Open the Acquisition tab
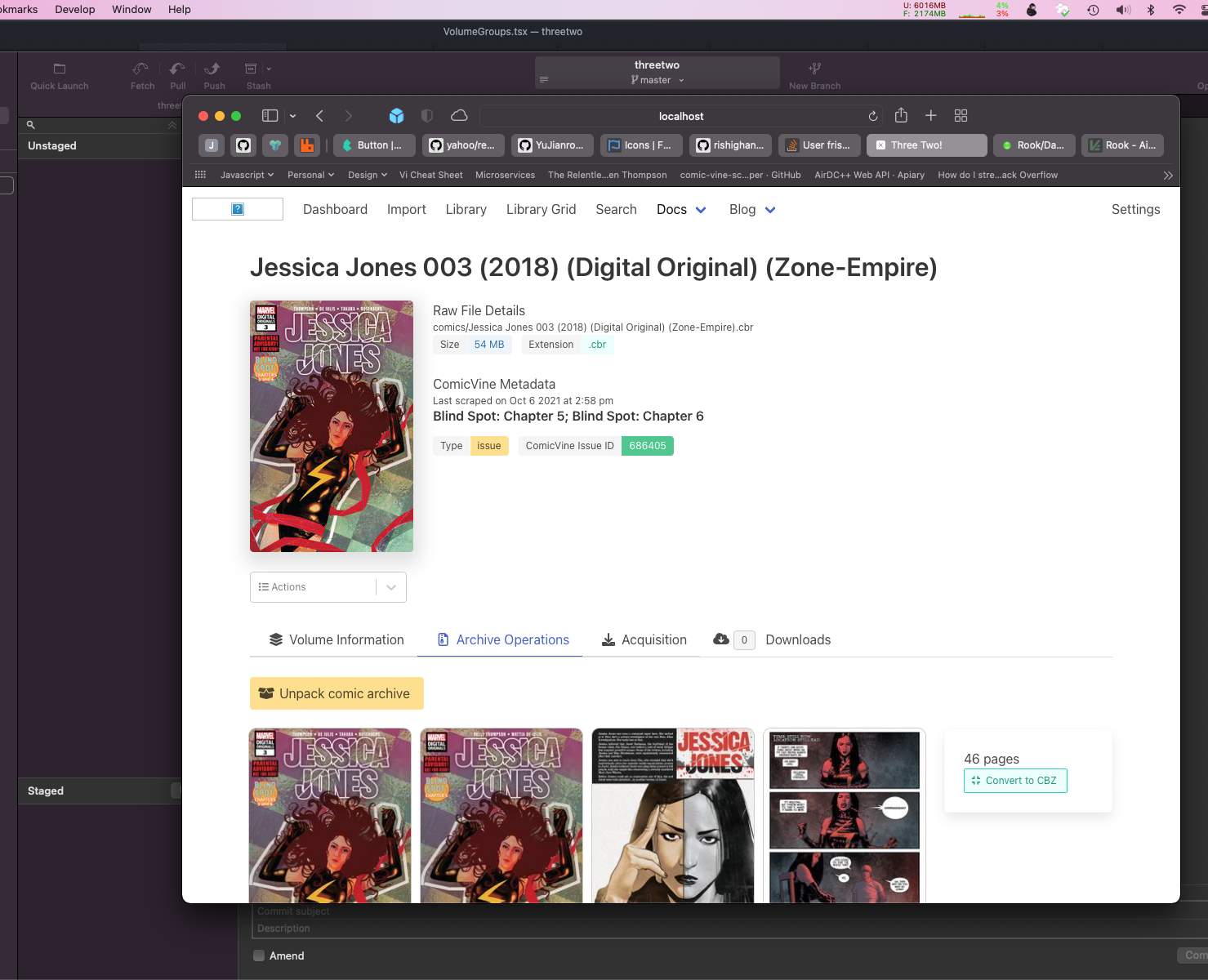The height and width of the screenshot is (980, 1208). pos(644,640)
